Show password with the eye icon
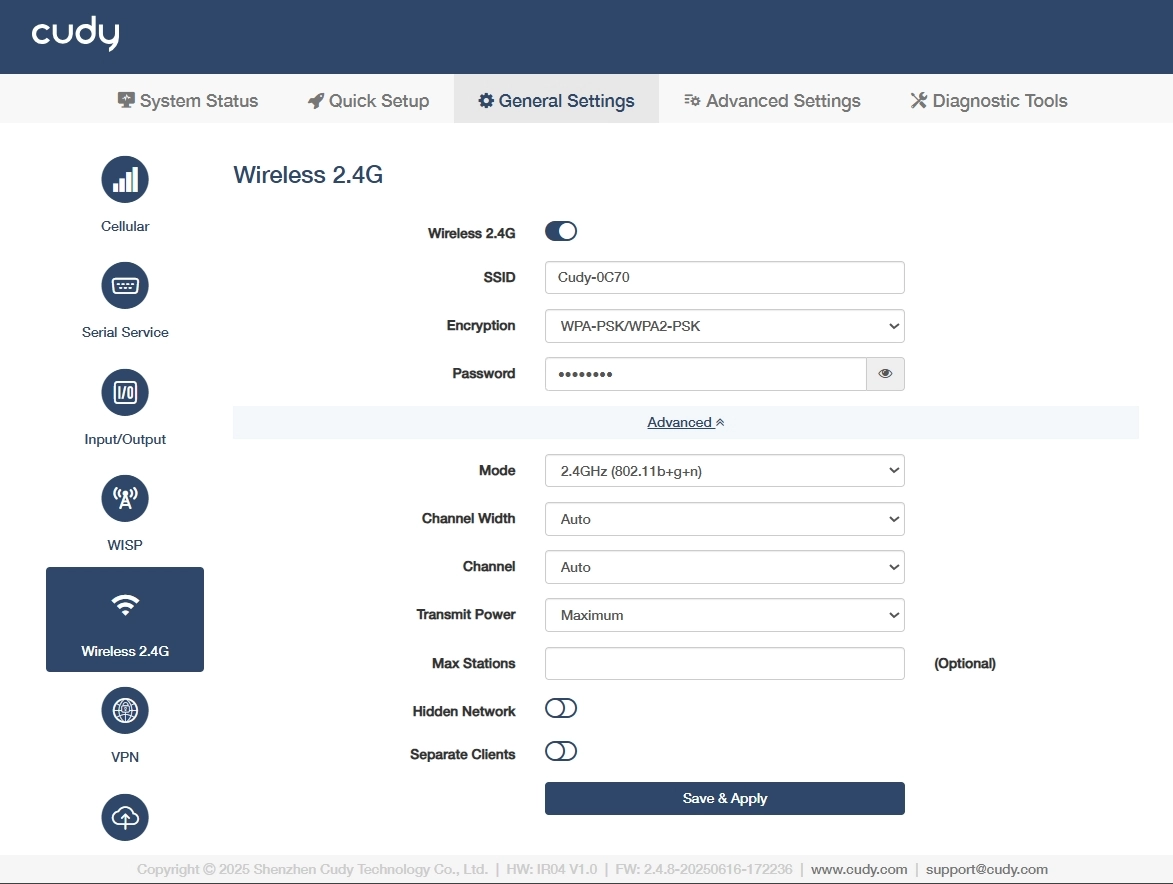1173x884 pixels. point(885,374)
